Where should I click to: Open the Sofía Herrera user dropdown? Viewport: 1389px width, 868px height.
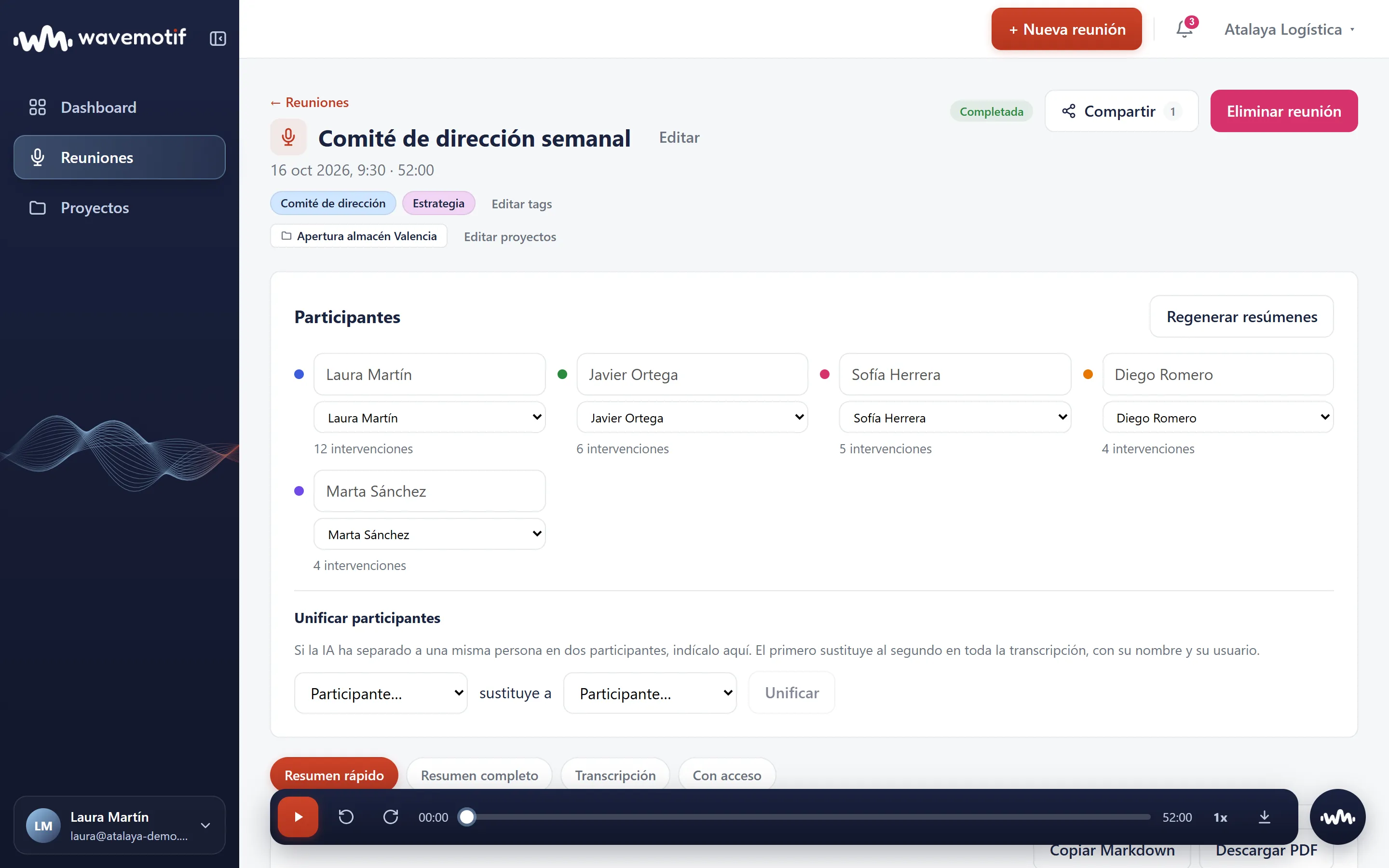point(955,417)
